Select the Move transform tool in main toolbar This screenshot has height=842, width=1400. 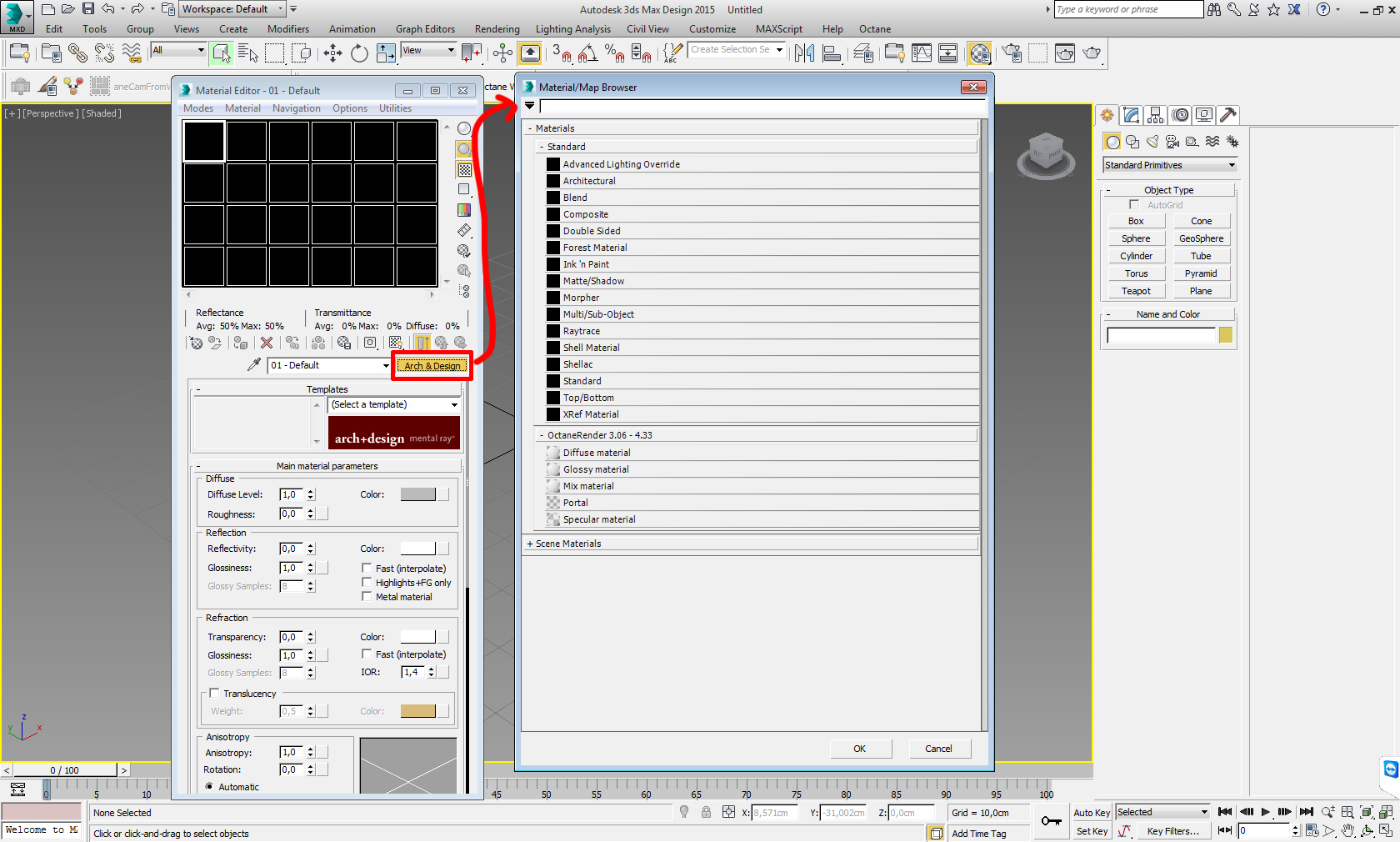coord(332,53)
